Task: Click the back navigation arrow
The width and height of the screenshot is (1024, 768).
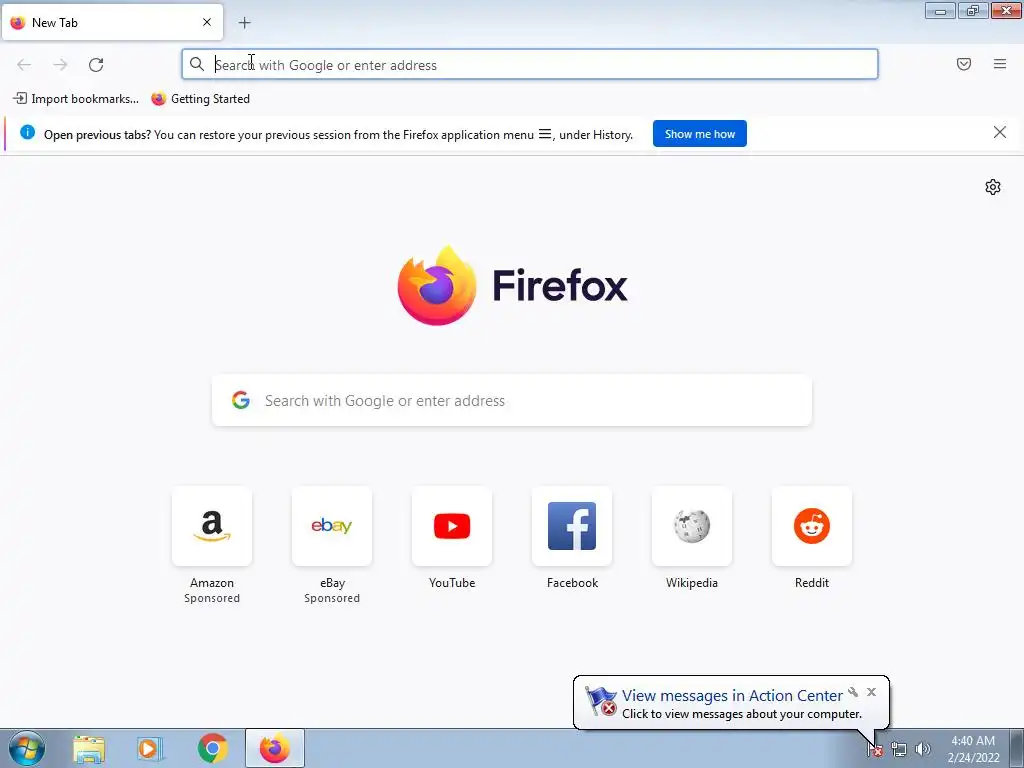Action: click(24, 65)
